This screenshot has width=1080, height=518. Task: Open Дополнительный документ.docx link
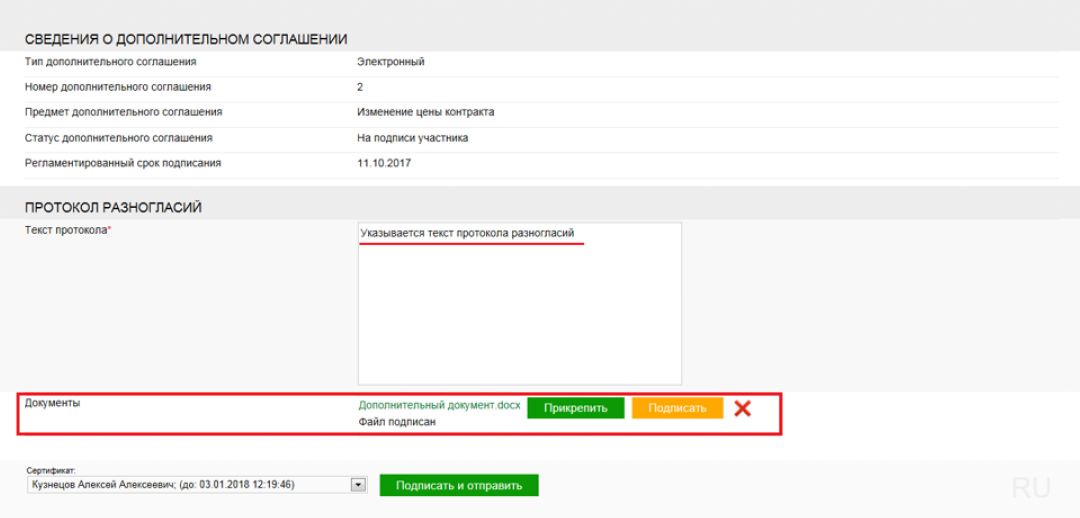[439, 406]
